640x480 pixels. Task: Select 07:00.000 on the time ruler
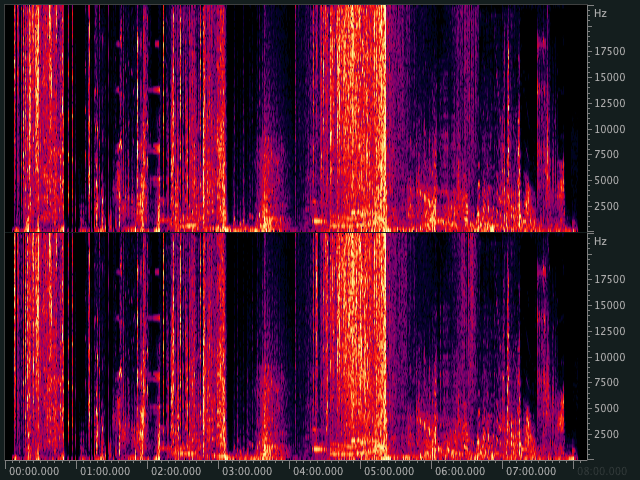coord(531,471)
